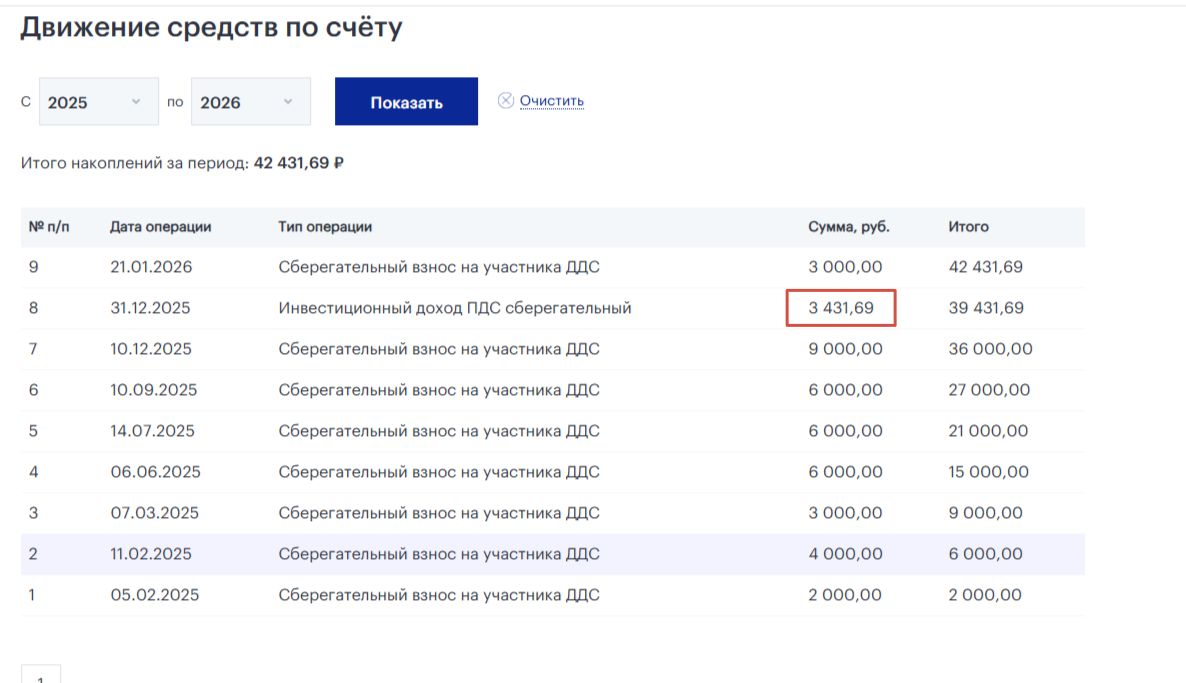The height and width of the screenshot is (683, 1186).
Task: Click the Очистить link
Action: click(550, 100)
